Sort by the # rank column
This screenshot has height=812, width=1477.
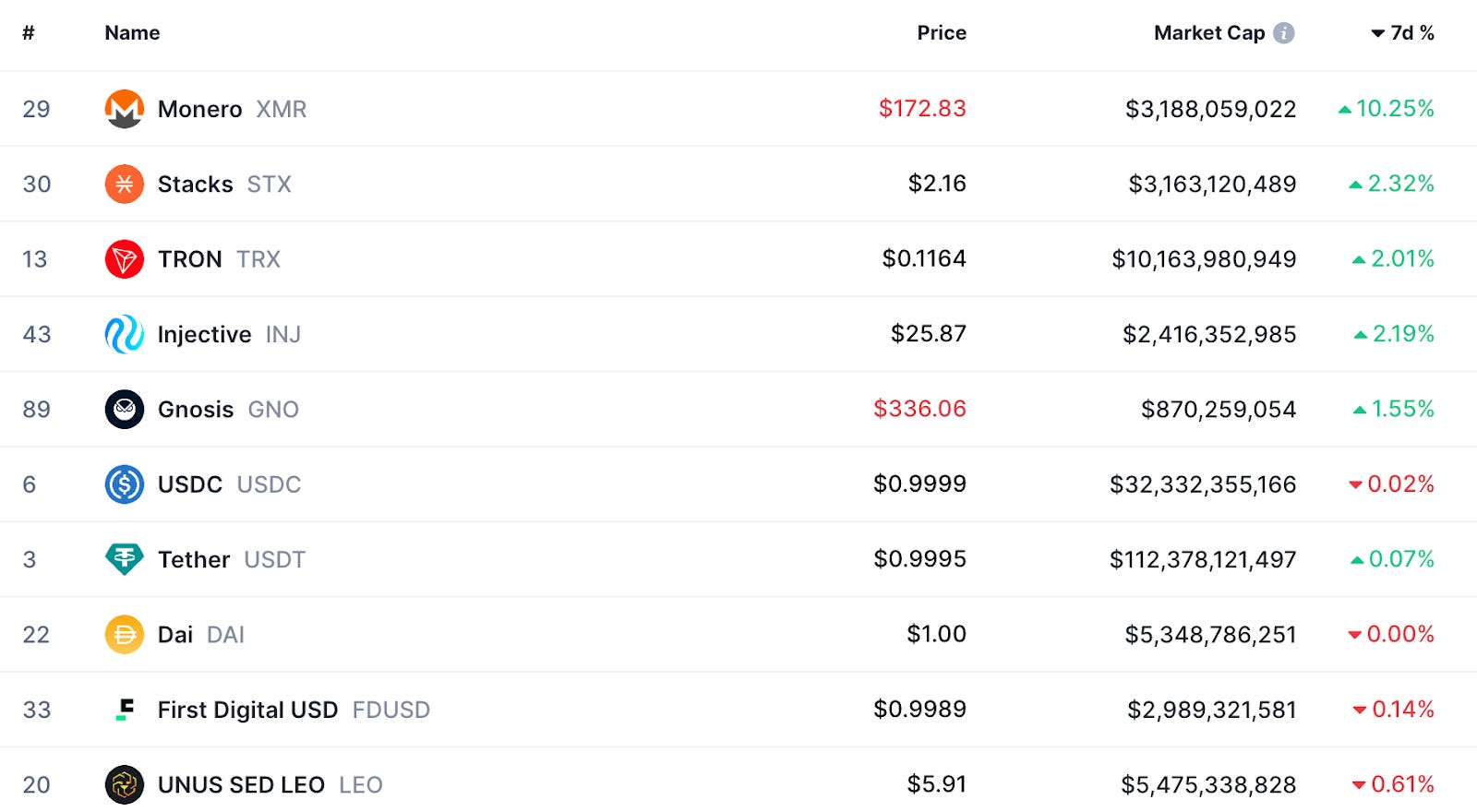(29, 33)
